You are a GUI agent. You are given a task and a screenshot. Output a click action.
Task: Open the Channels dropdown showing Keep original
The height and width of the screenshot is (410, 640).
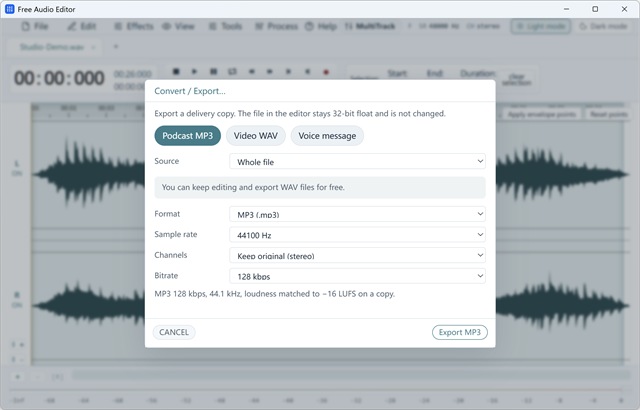(x=357, y=255)
